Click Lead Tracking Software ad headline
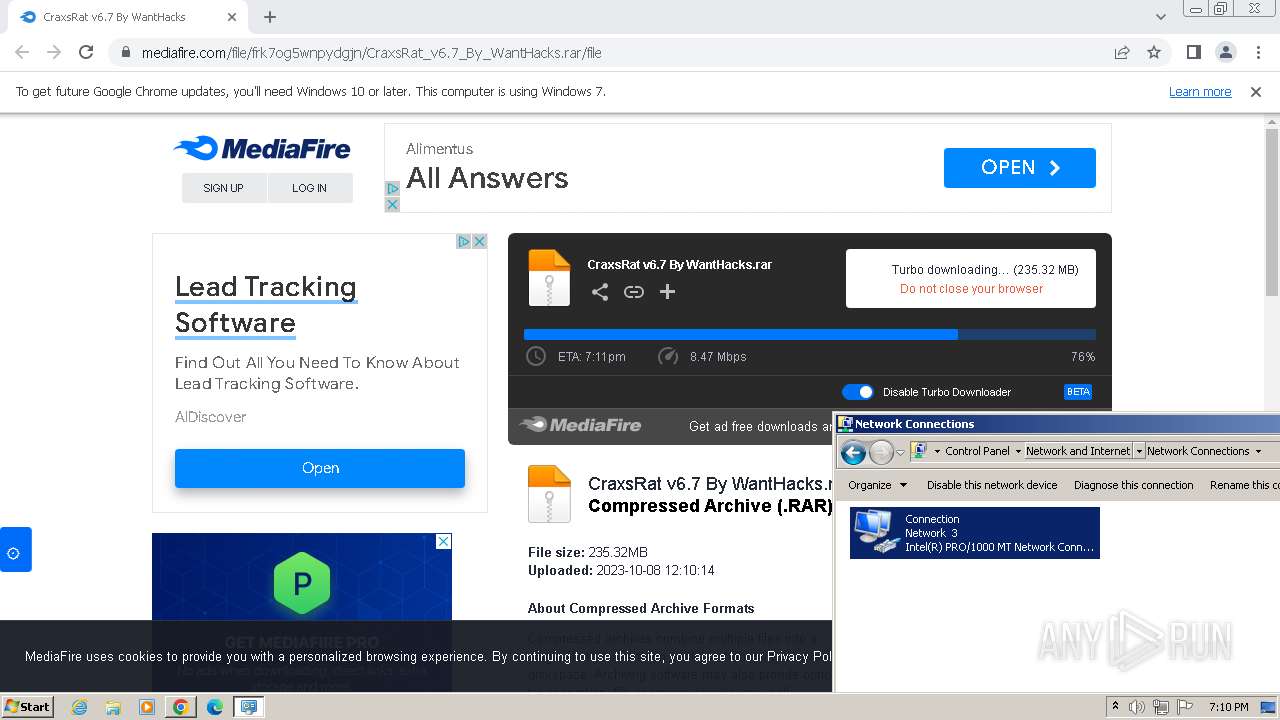This screenshot has height=720, width=1280. tap(266, 305)
